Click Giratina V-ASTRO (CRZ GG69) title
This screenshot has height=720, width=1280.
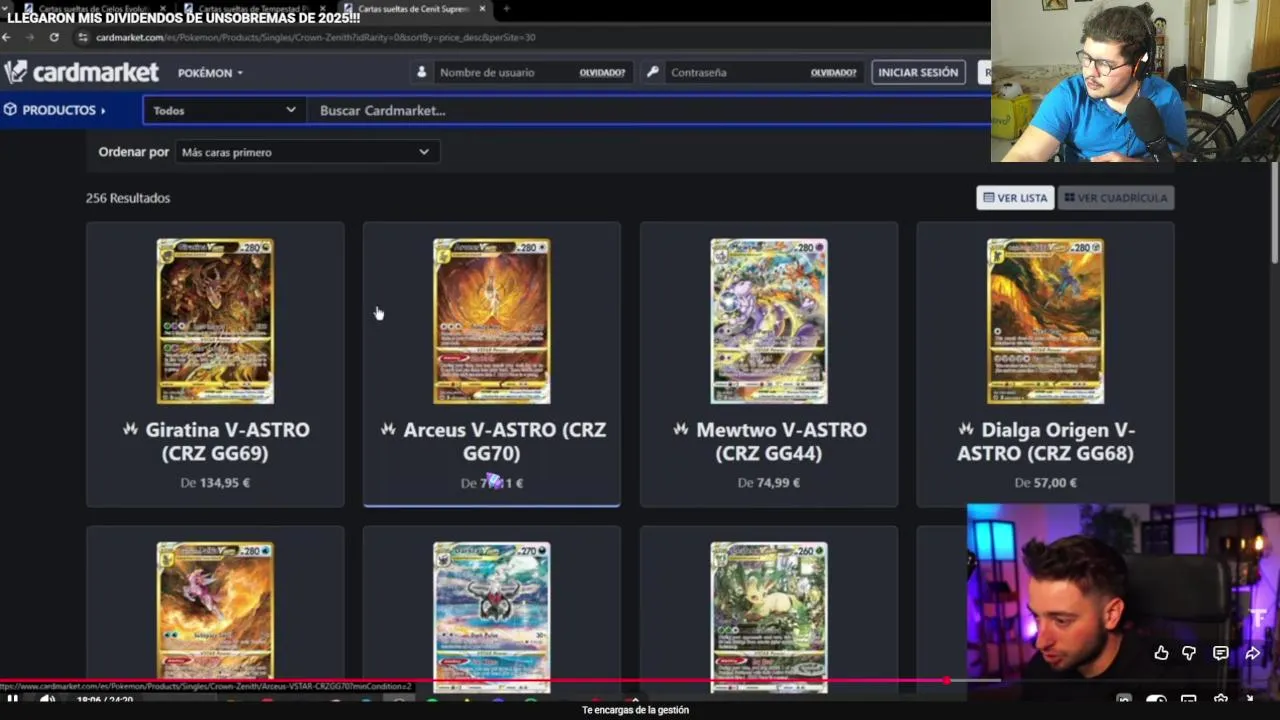click(227, 441)
